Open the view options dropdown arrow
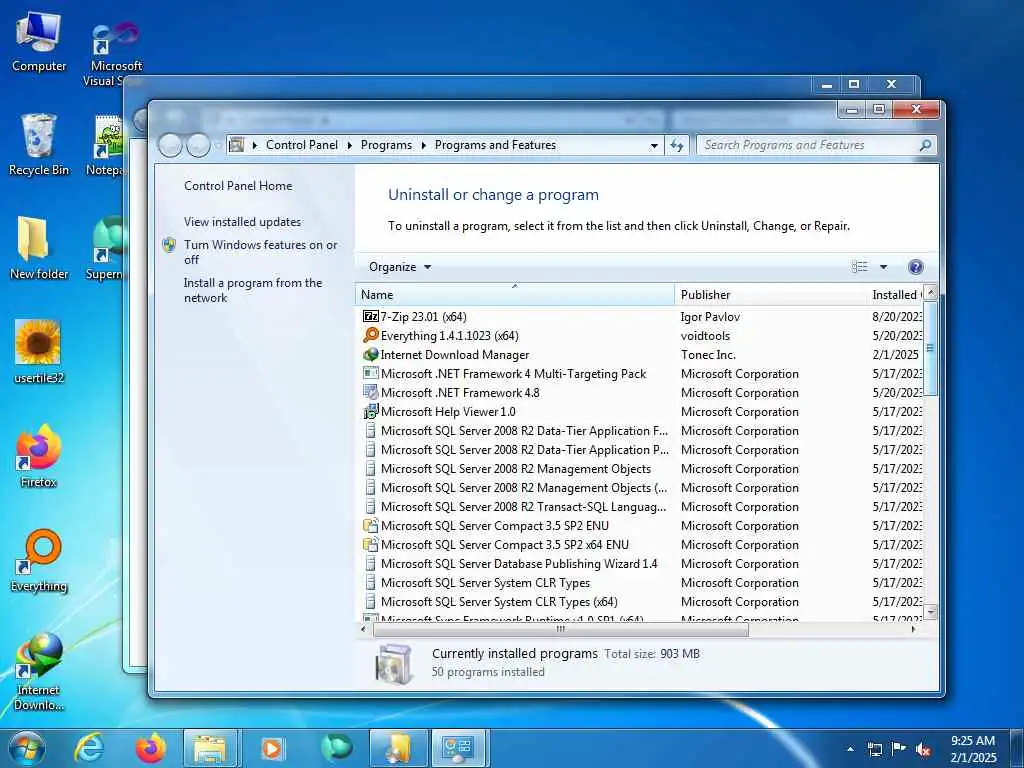Viewport: 1024px width, 768px height. point(883,266)
